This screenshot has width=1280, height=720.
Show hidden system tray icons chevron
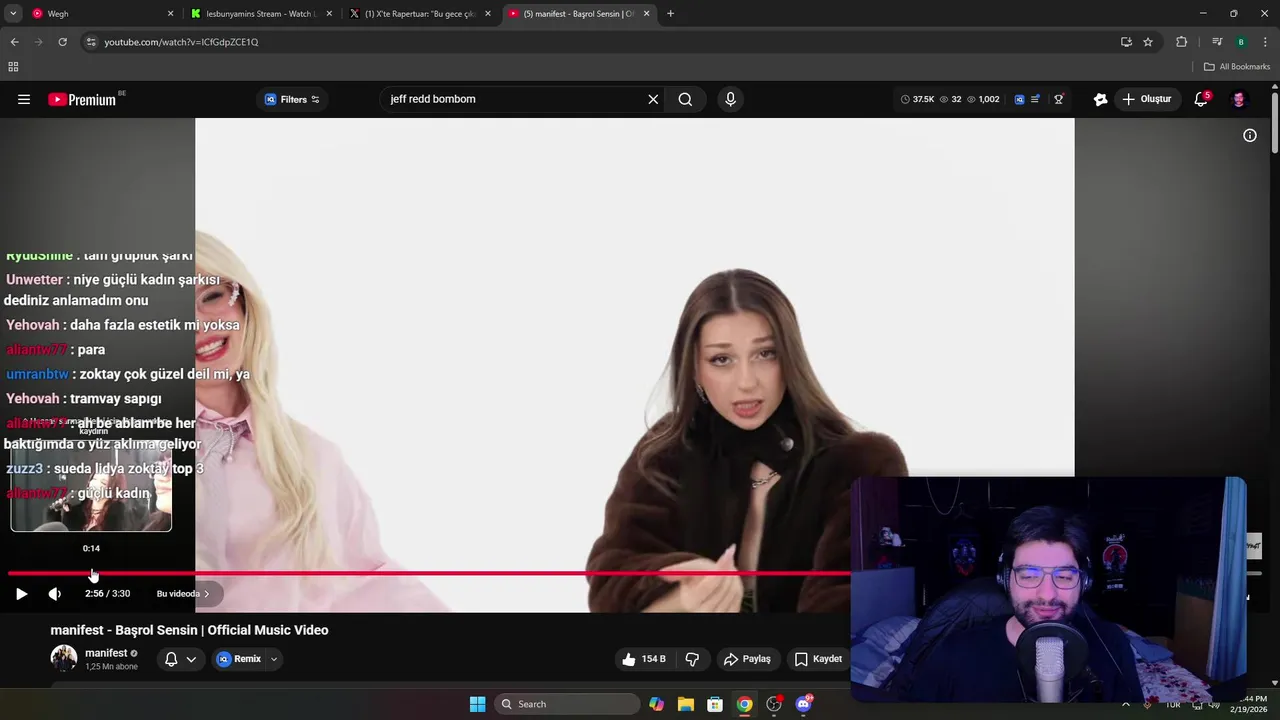click(x=1125, y=704)
